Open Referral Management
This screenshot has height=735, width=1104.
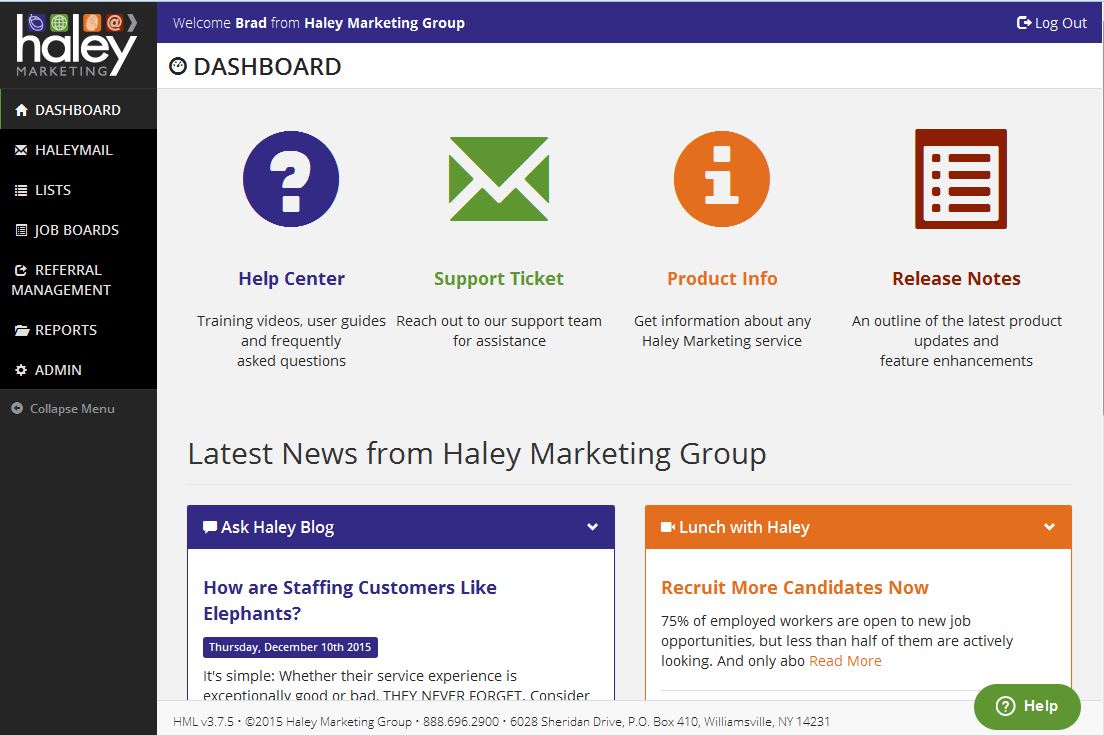[x=78, y=280]
